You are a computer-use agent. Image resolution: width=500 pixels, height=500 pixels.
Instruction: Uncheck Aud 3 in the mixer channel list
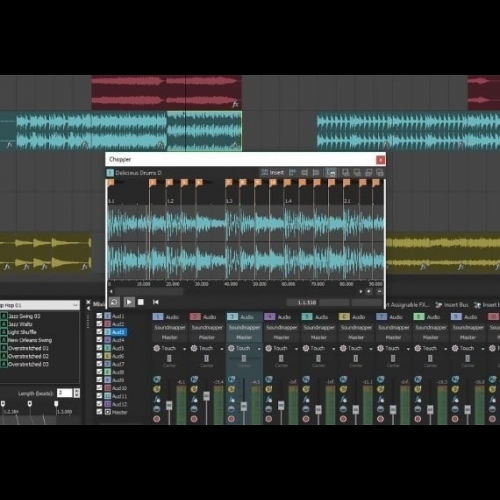coord(99,332)
